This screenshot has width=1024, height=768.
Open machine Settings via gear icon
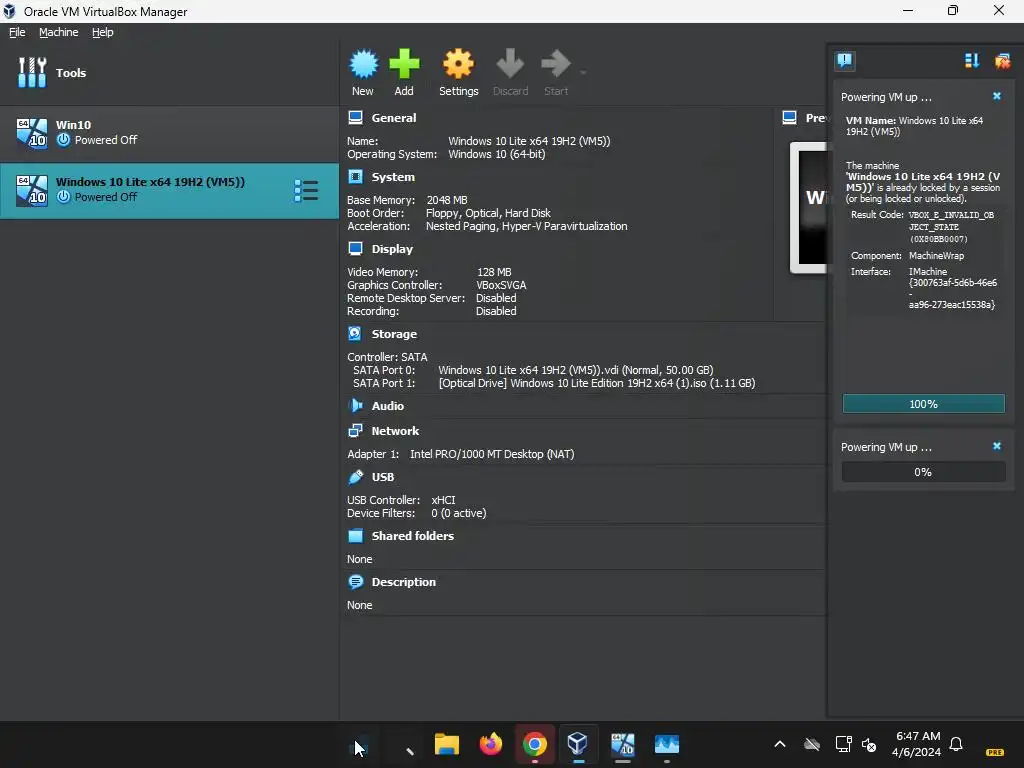[458, 64]
